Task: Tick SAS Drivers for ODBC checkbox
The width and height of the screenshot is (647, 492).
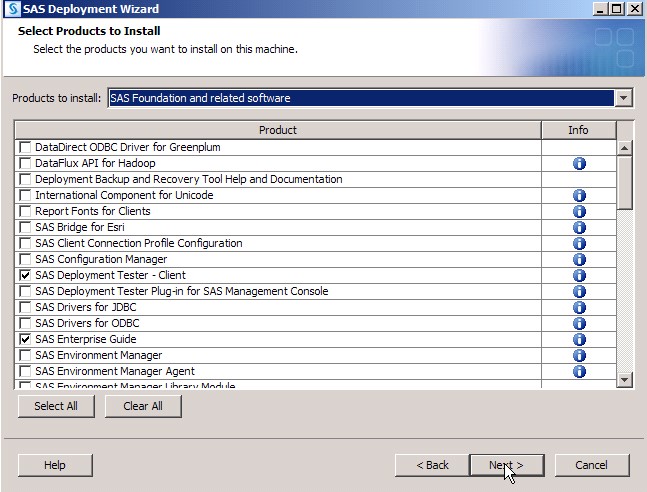Action: click(x=25, y=323)
